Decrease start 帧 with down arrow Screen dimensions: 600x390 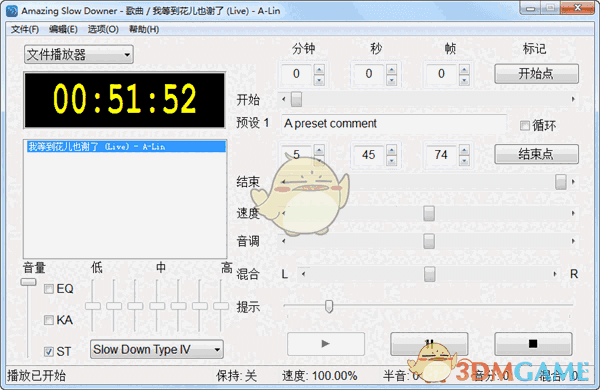464,80
